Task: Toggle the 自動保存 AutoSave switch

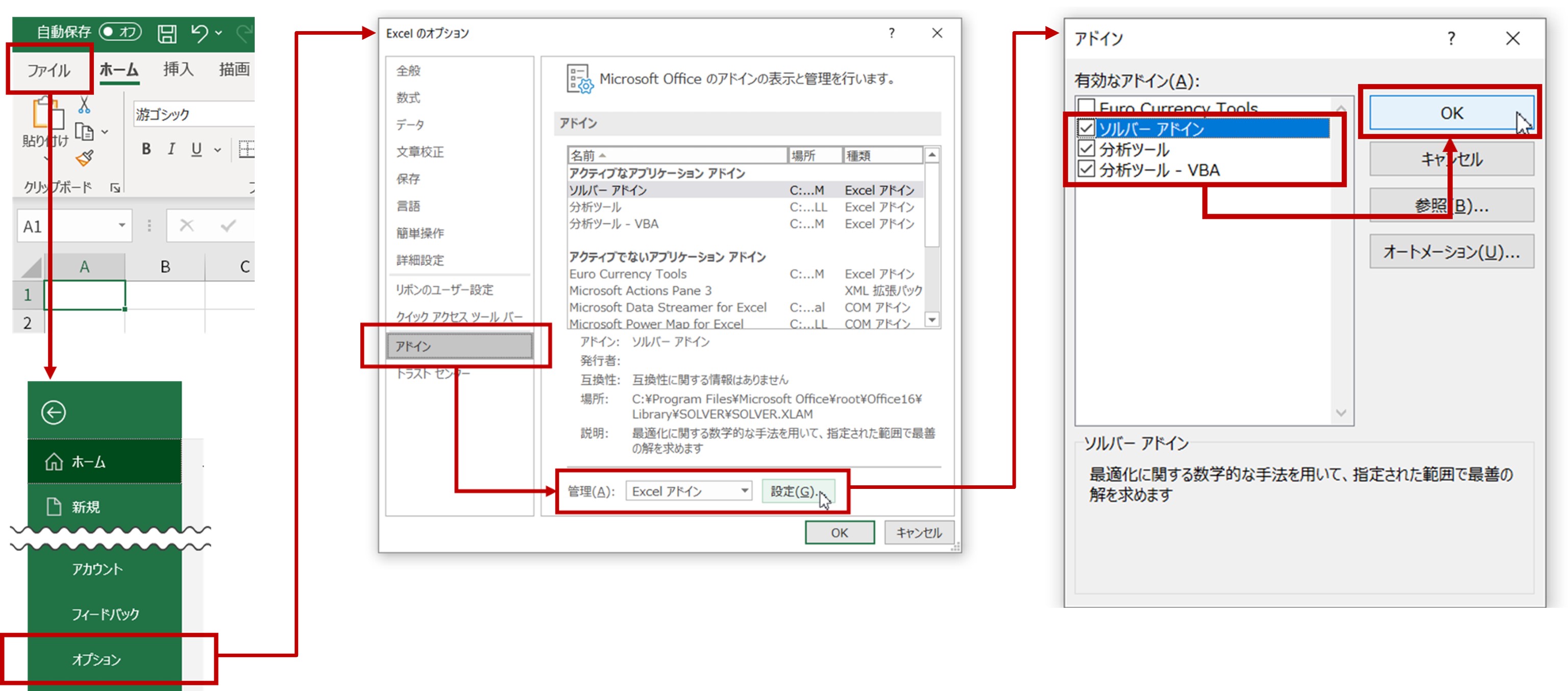Action: click(120, 31)
